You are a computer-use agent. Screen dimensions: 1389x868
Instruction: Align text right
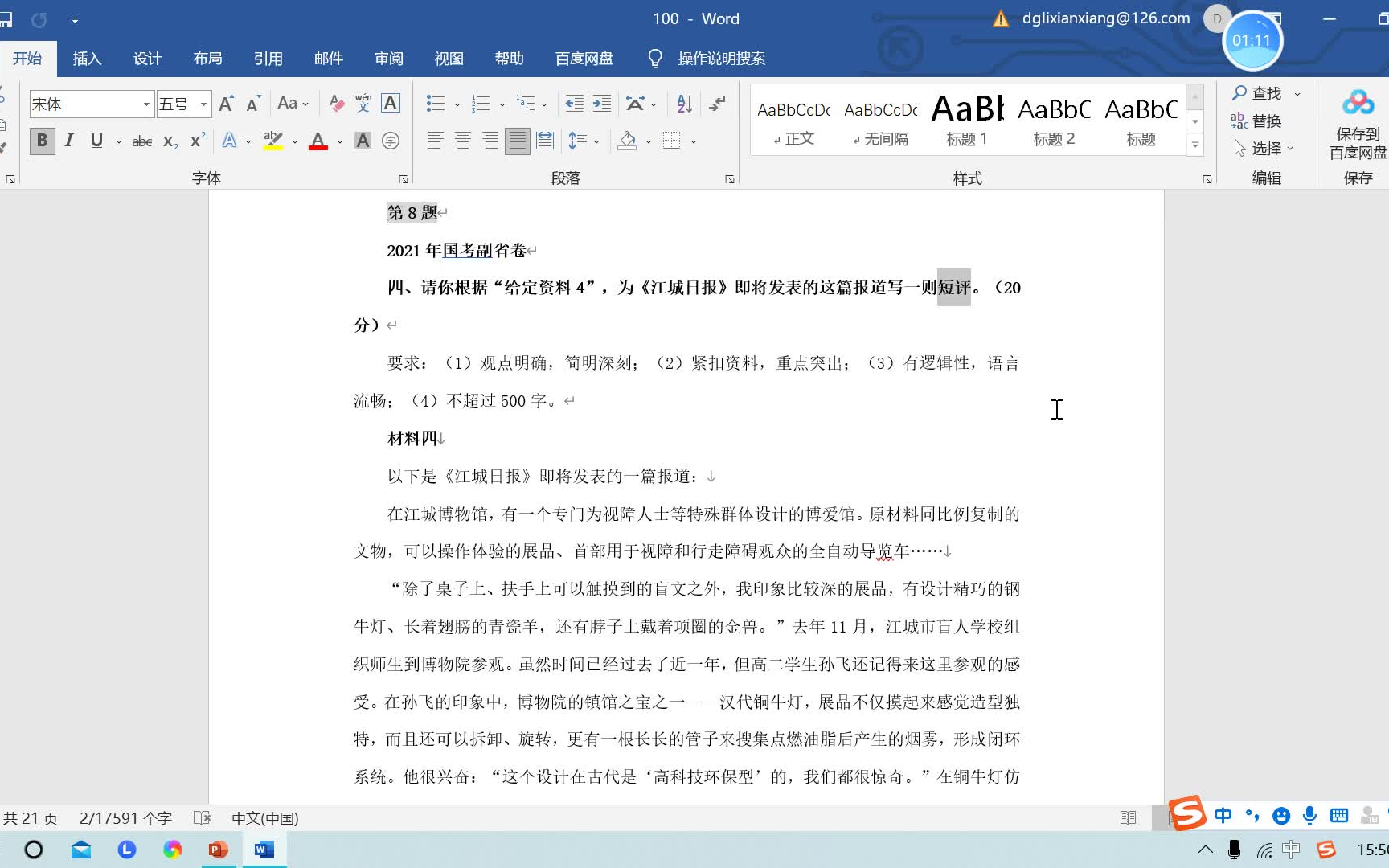click(x=490, y=141)
